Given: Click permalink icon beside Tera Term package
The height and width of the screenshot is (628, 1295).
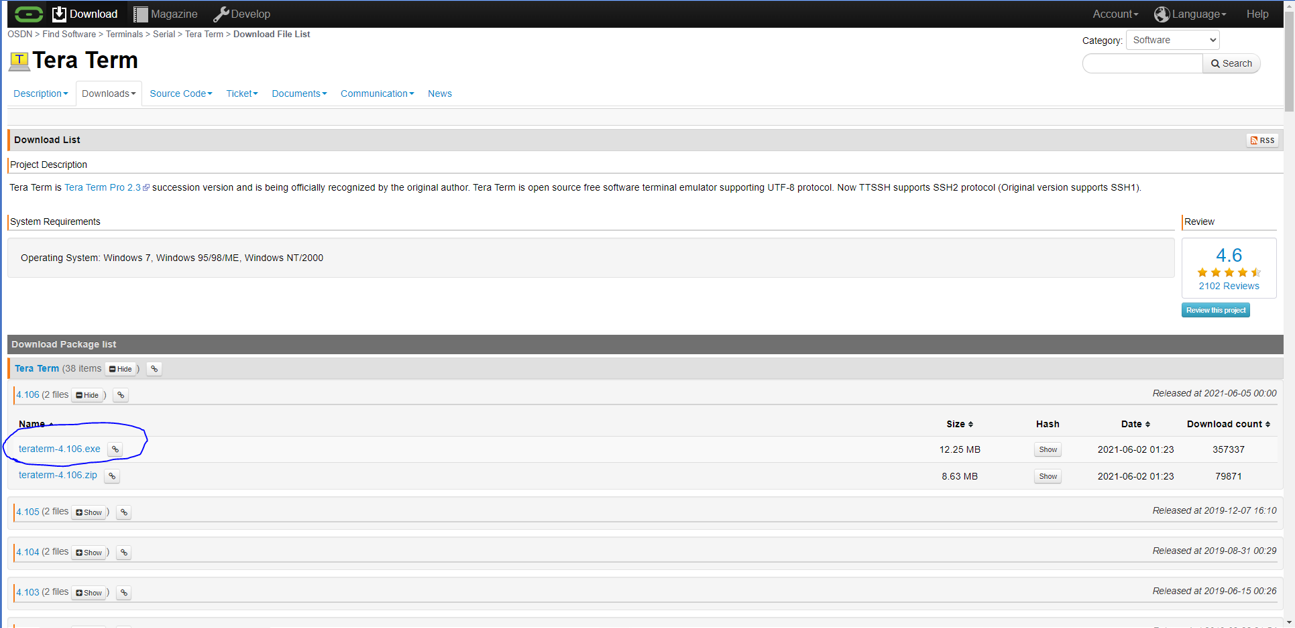Looking at the screenshot, I should (x=154, y=369).
